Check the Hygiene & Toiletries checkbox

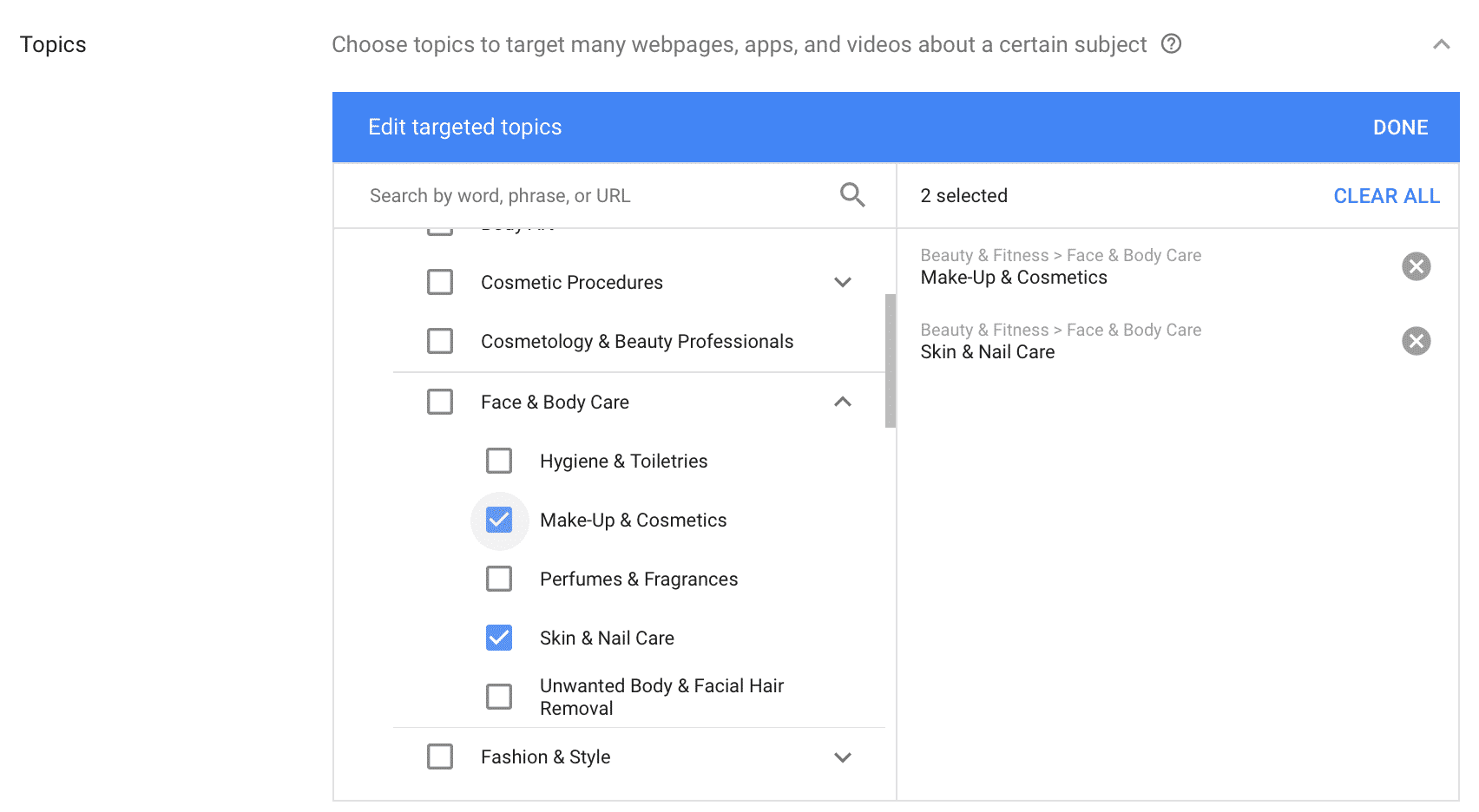tap(499, 461)
